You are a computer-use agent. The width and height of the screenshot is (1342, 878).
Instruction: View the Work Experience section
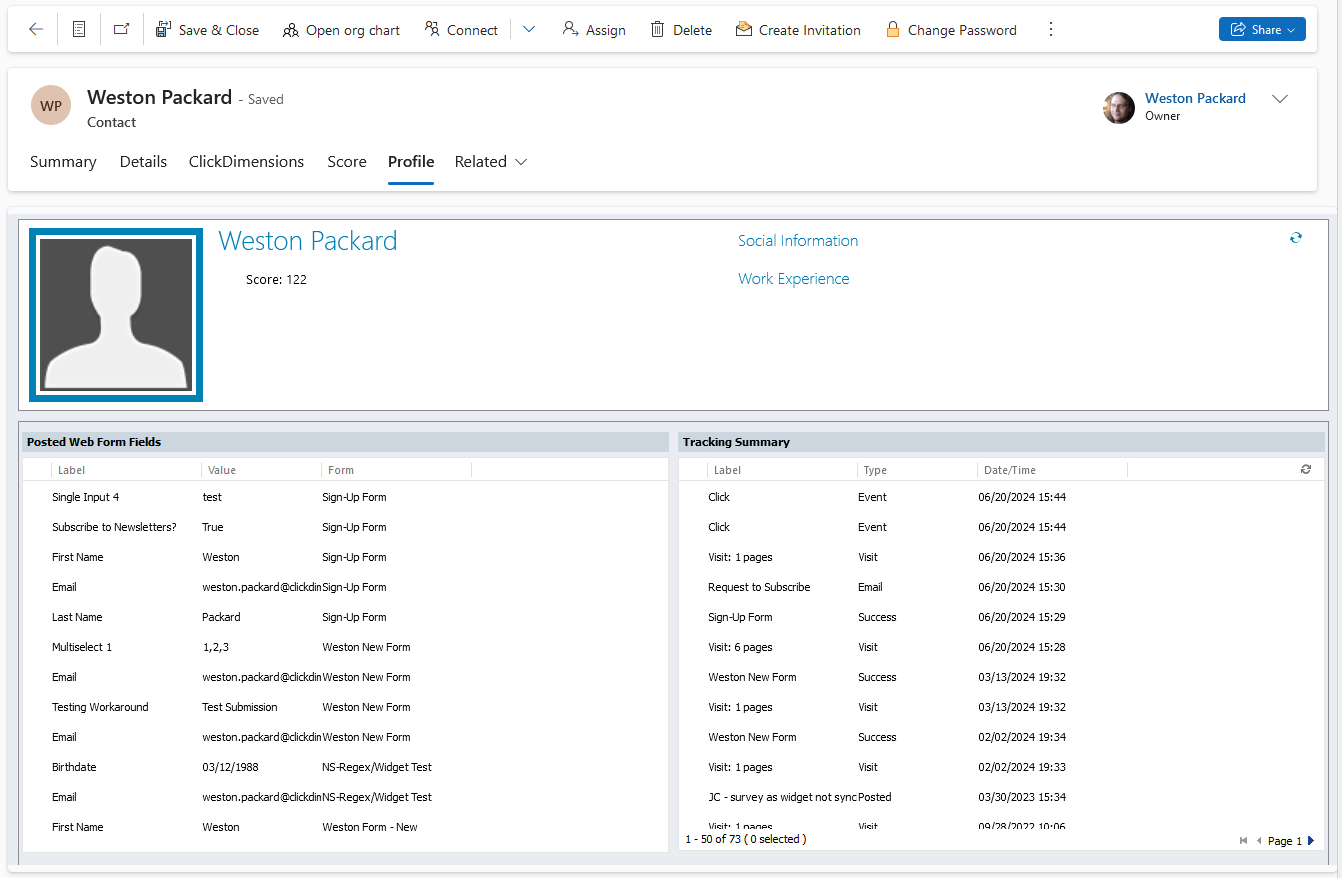(x=793, y=278)
